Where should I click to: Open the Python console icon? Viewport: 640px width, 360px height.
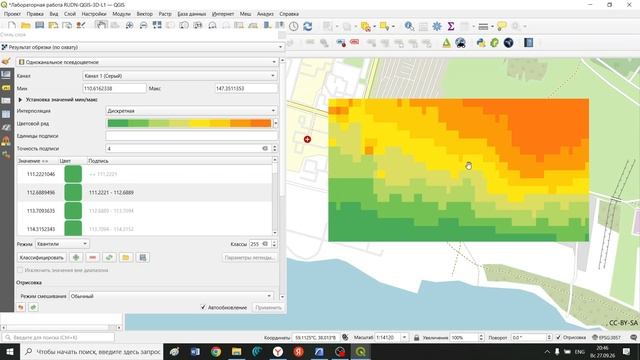(x=481, y=42)
